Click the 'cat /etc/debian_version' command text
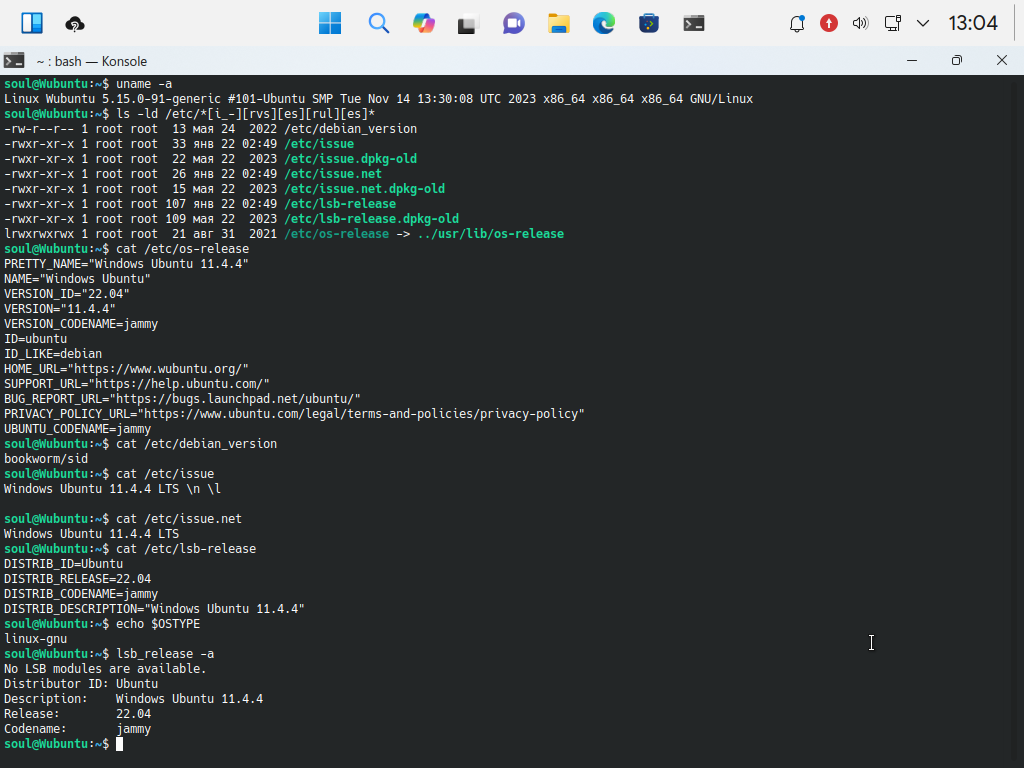Viewport: 1024px width, 768px height. pos(197,444)
